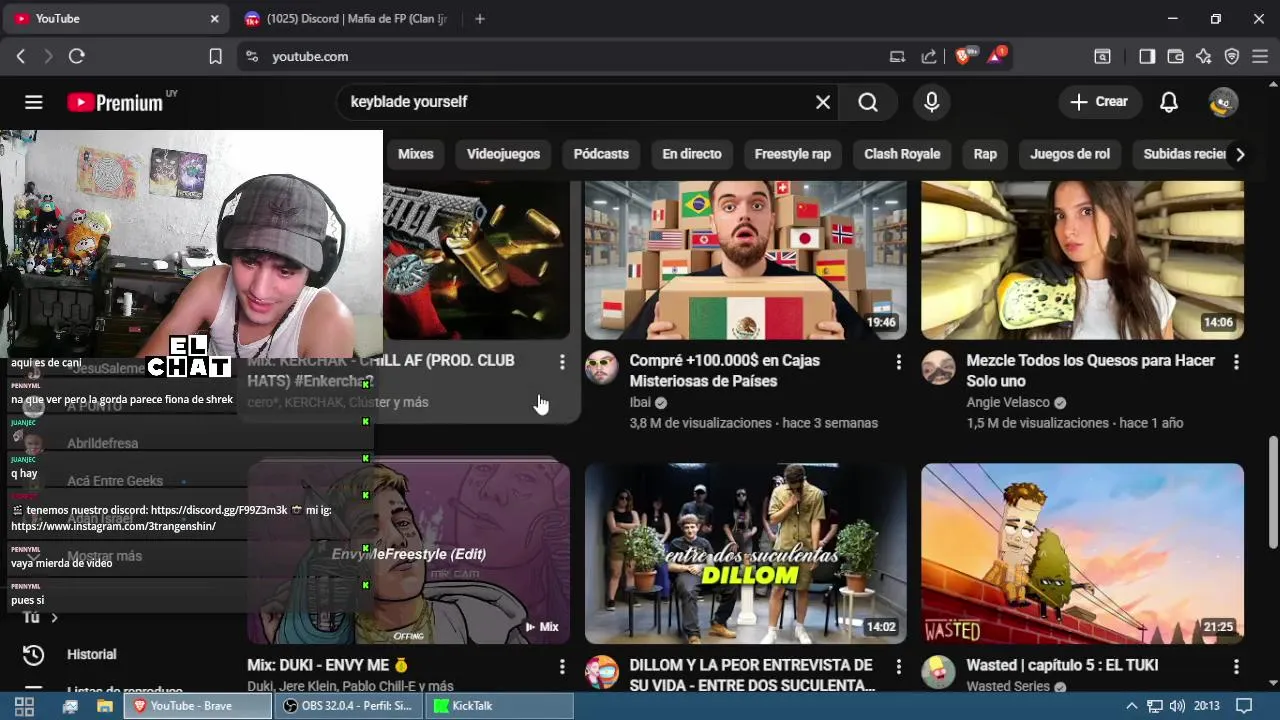Filter by the Clash Royale chip
The height and width of the screenshot is (720, 1280).
[x=902, y=154]
